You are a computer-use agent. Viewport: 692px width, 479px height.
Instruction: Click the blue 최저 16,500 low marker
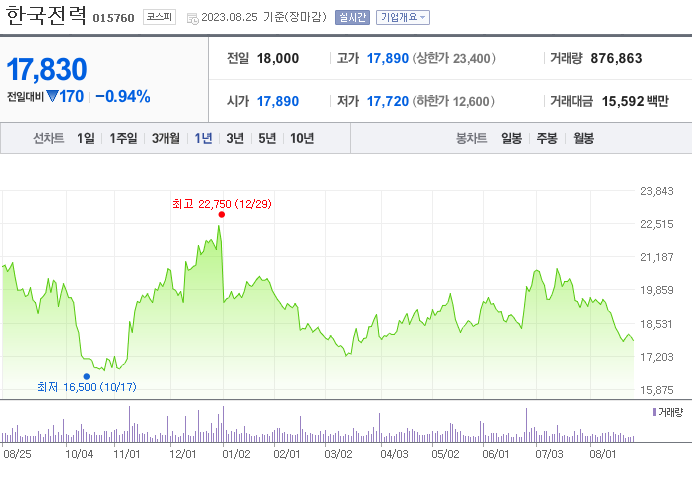click(86, 376)
